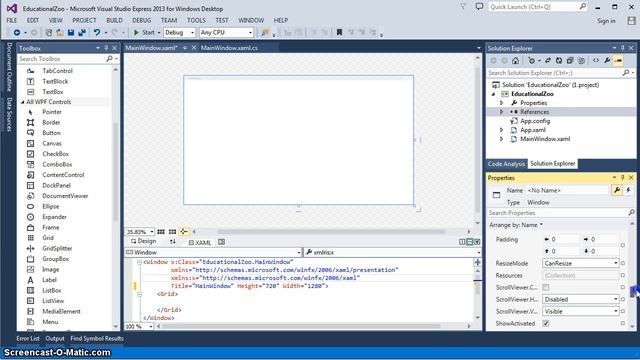Collapse the split pane
Image resolution: width=640 pixels, height=360 pixels.
click(x=477, y=242)
